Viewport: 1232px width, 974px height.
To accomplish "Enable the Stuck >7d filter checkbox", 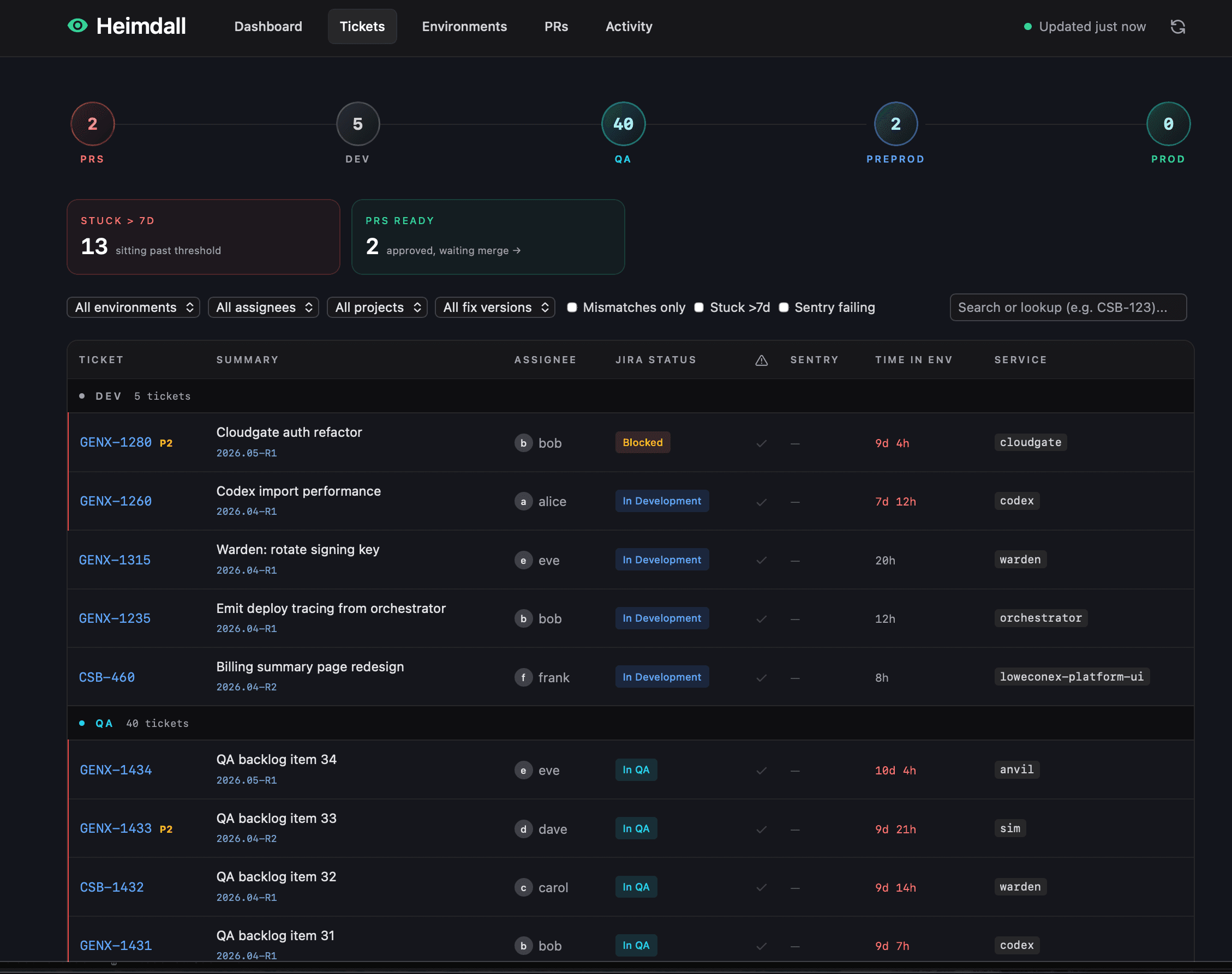I will click(x=699, y=308).
